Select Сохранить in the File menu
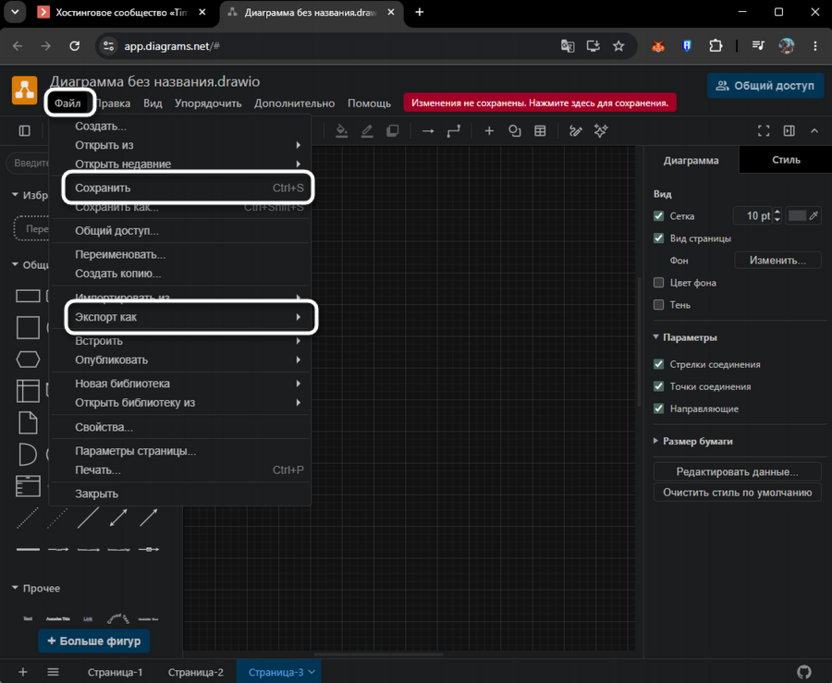 [x=188, y=187]
